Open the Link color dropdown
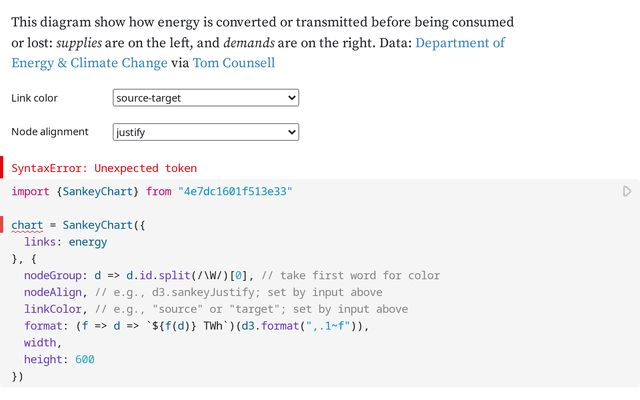This screenshot has height=400, width=640. [206, 98]
